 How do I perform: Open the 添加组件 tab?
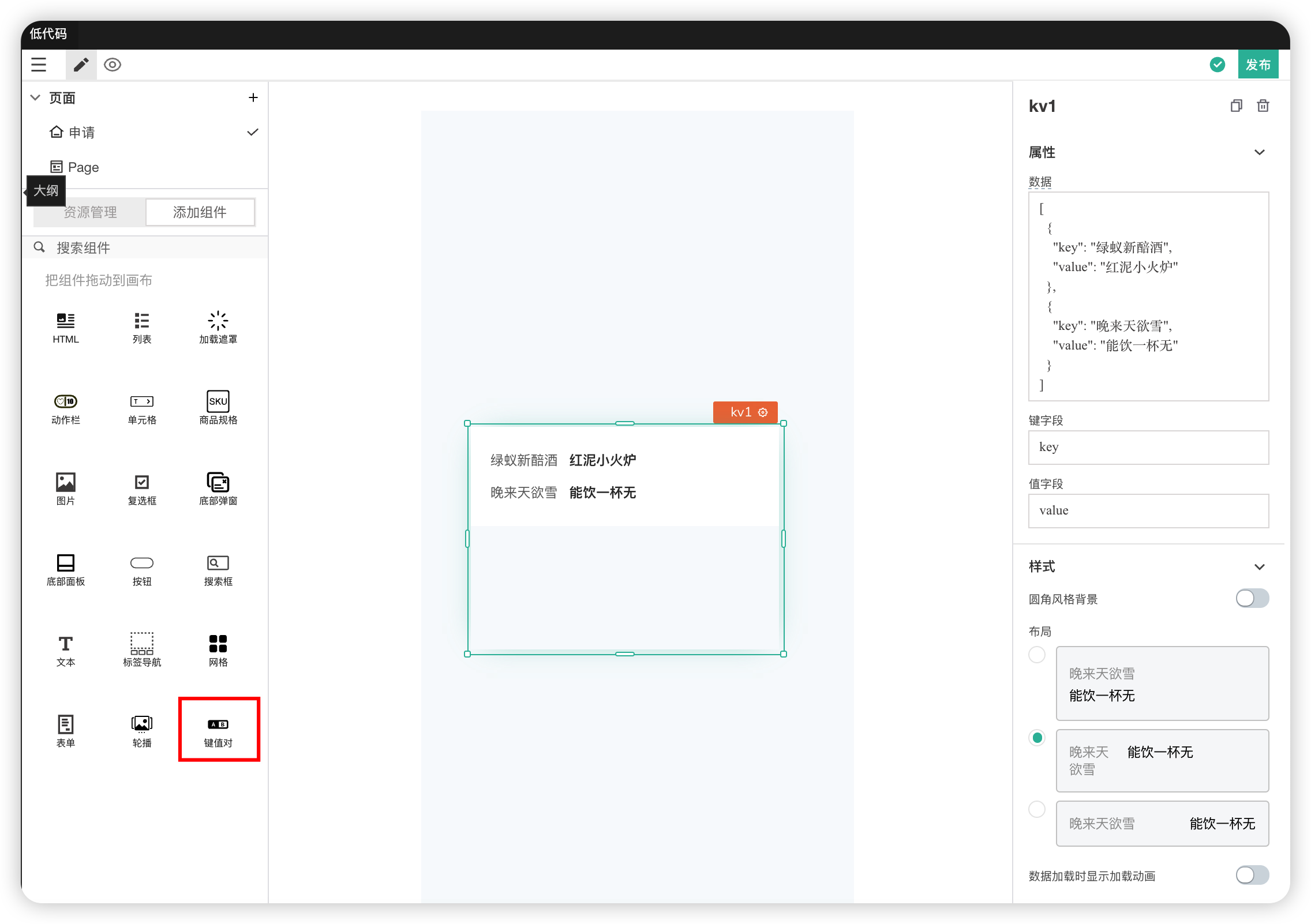200,212
